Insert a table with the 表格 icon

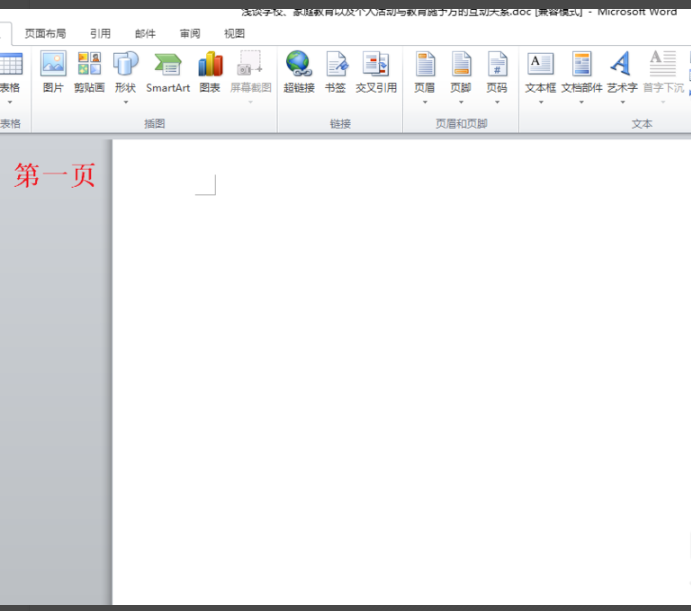[11, 64]
